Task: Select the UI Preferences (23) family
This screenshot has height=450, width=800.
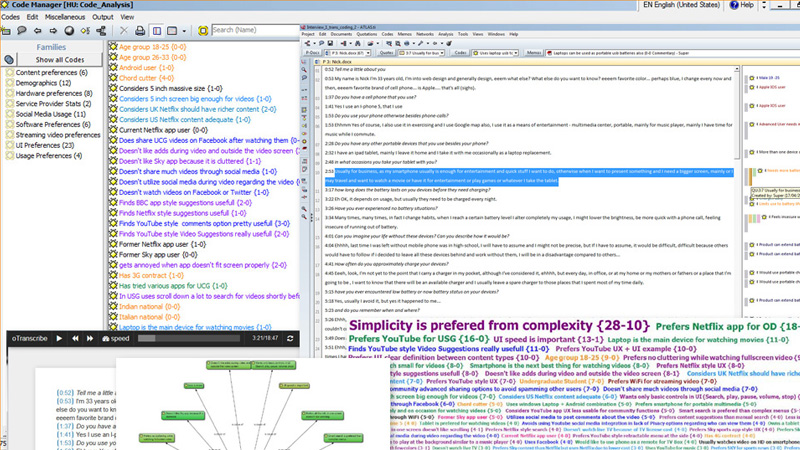Action: (44, 145)
